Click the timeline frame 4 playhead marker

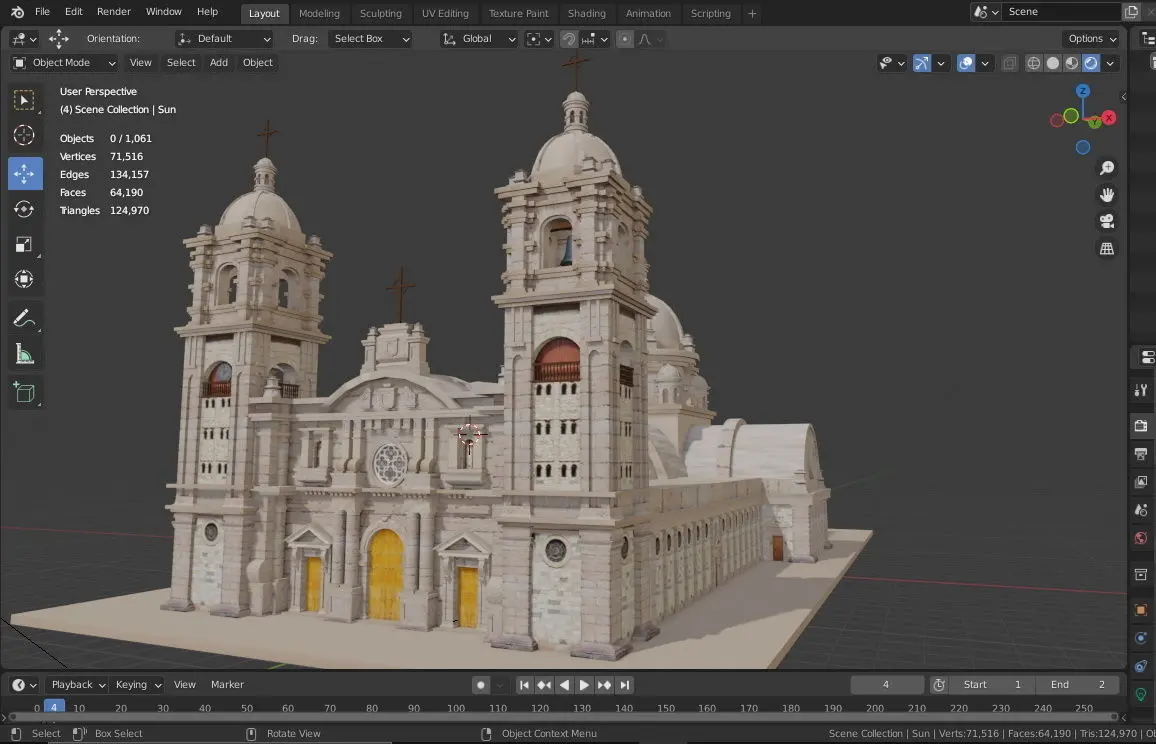(x=54, y=708)
